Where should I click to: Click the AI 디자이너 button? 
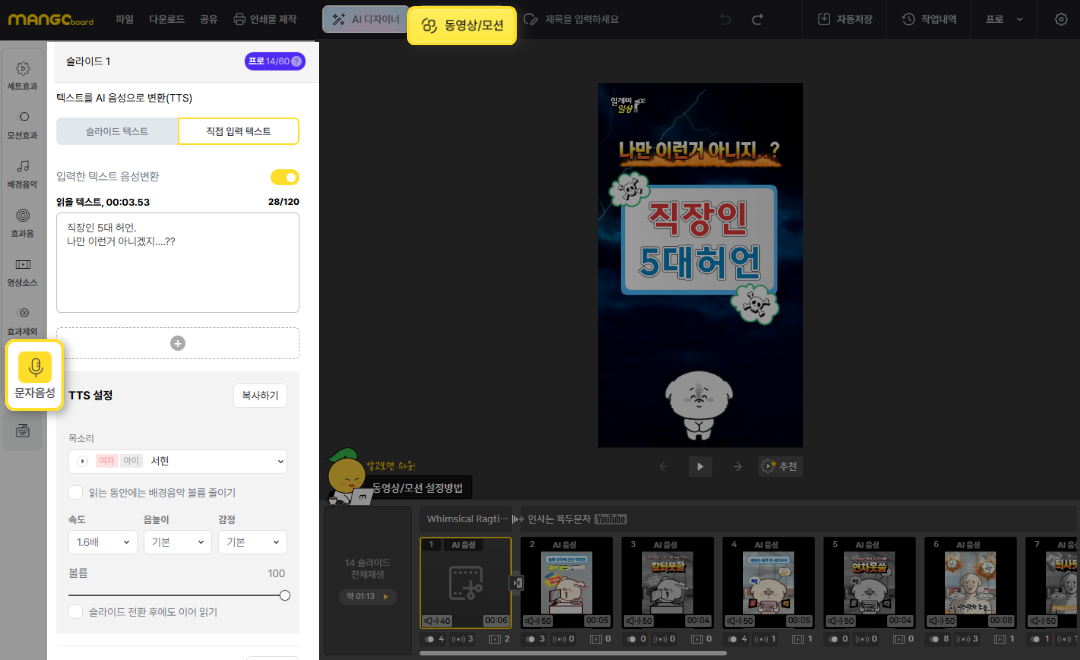(363, 19)
